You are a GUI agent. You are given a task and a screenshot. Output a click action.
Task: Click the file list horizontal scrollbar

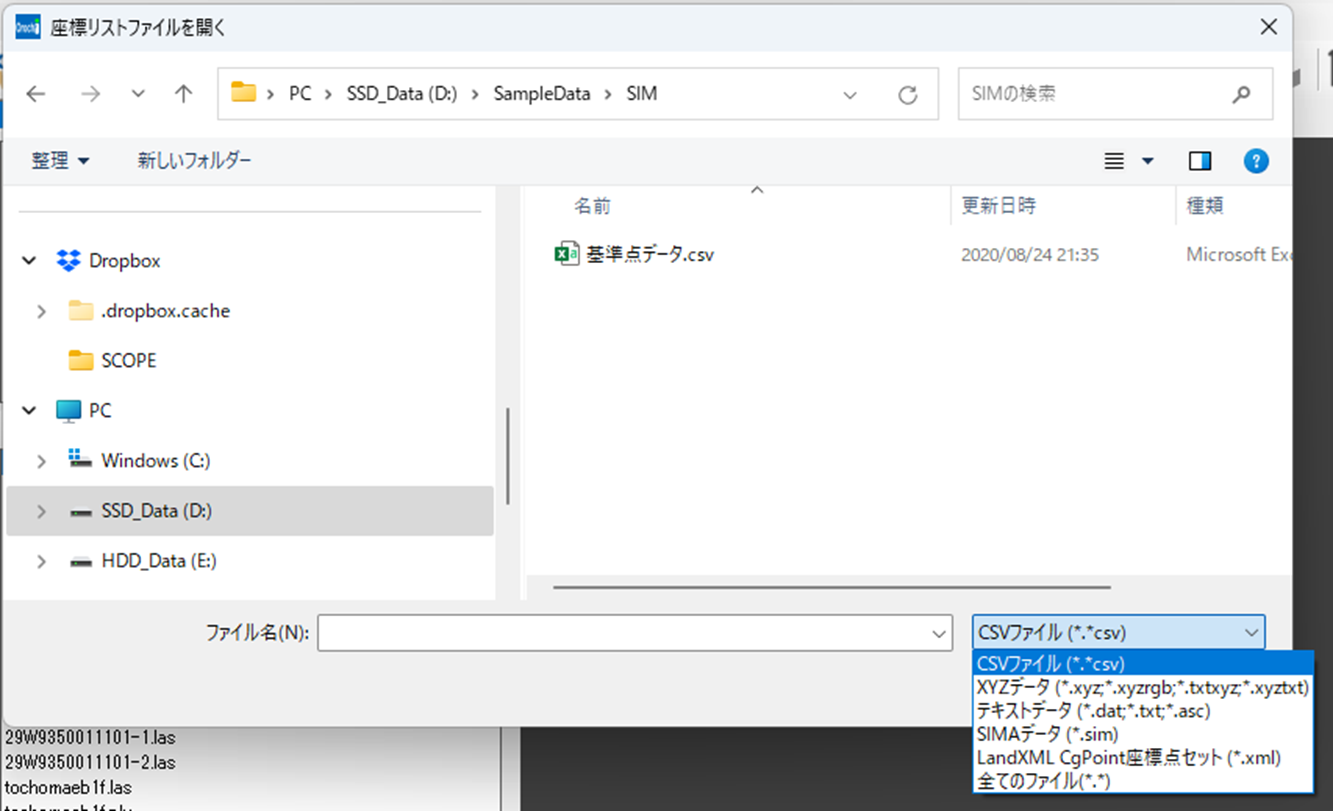[832, 587]
